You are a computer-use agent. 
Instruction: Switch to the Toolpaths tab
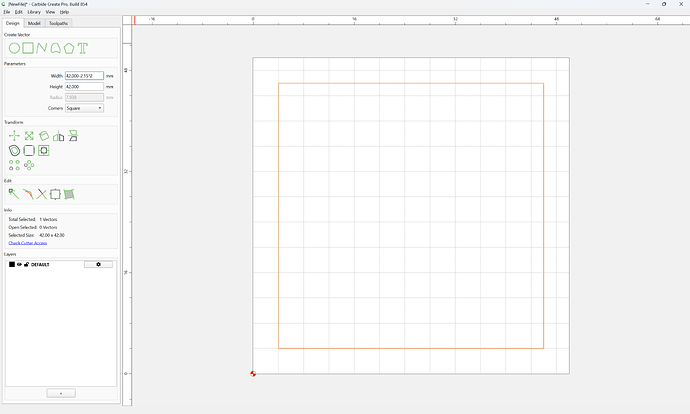[x=59, y=23]
